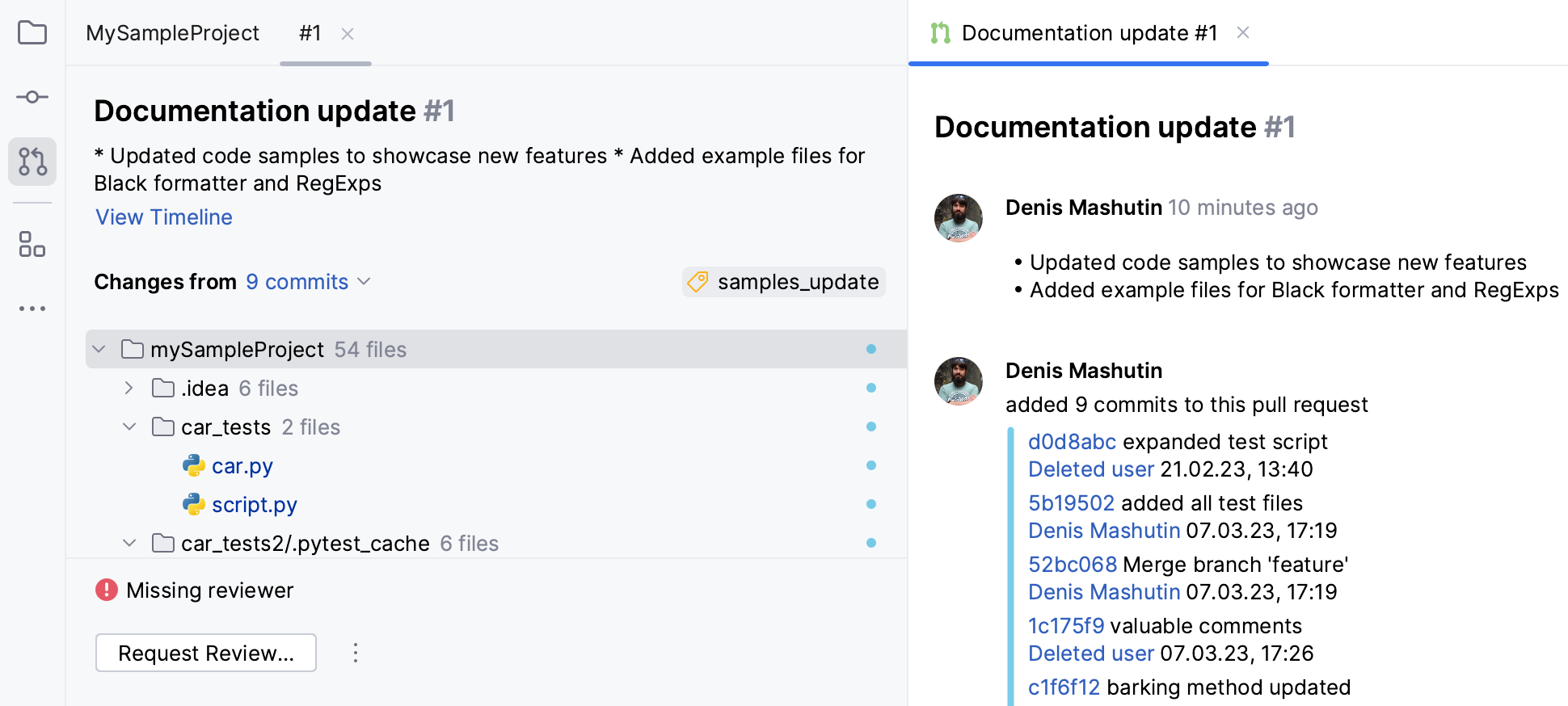Click the car.py Python file icon
Image resolution: width=1568 pixels, height=706 pixels.
[x=194, y=465]
